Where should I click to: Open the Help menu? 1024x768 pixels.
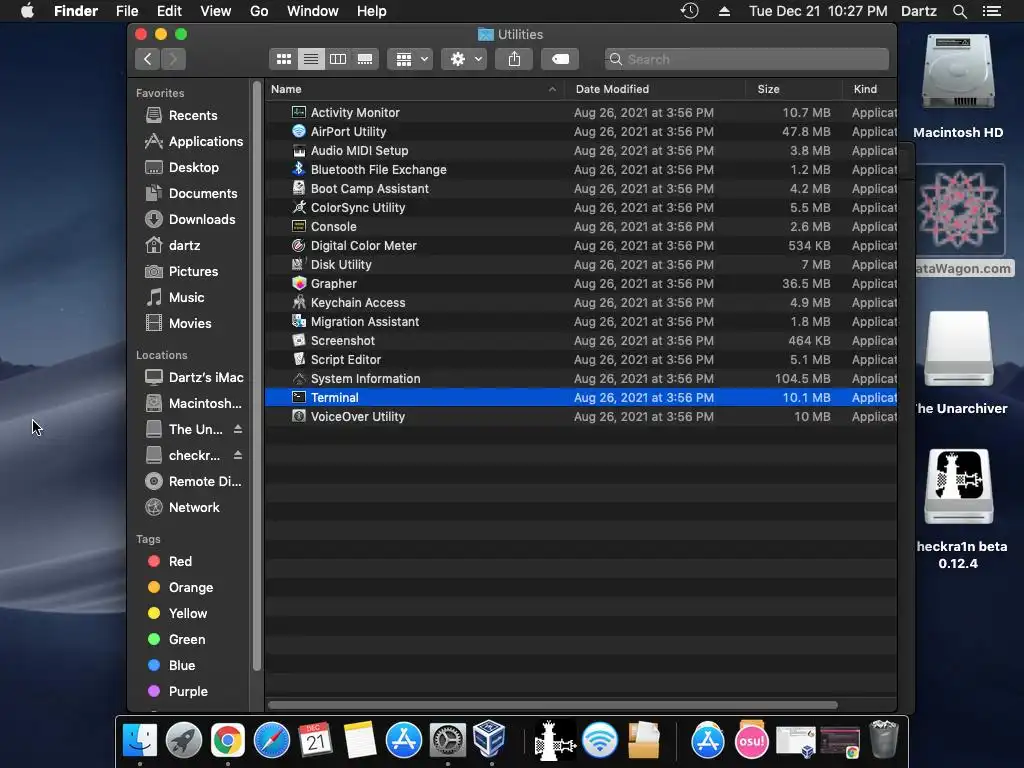tap(372, 11)
